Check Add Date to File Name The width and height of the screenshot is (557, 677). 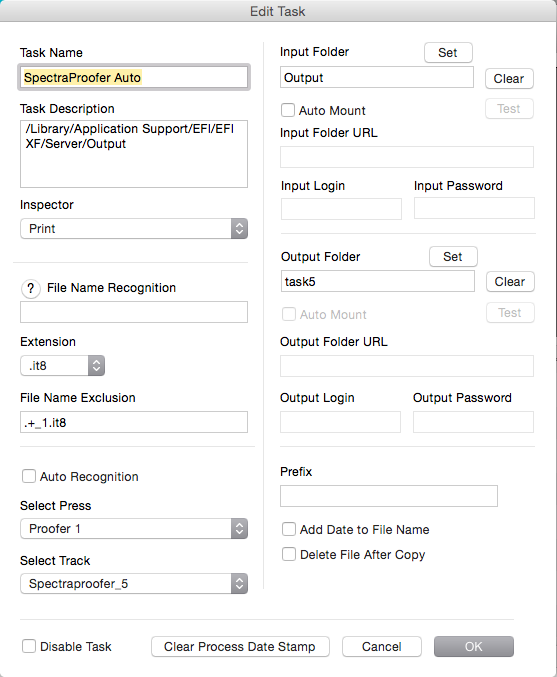click(289, 529)
